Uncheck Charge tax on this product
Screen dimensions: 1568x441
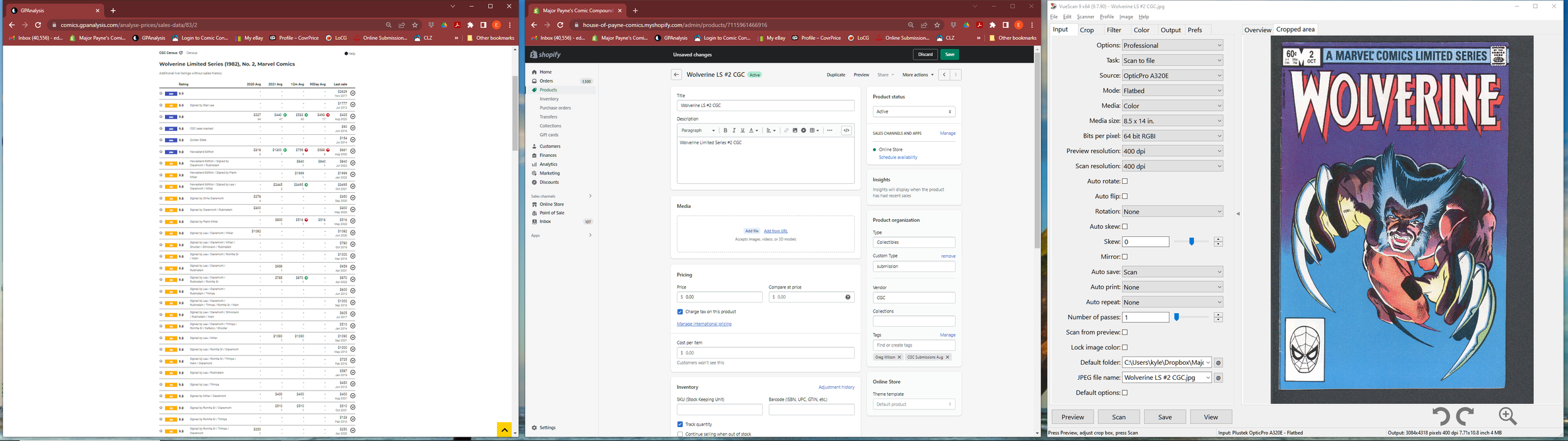click(x=680, y=312)
